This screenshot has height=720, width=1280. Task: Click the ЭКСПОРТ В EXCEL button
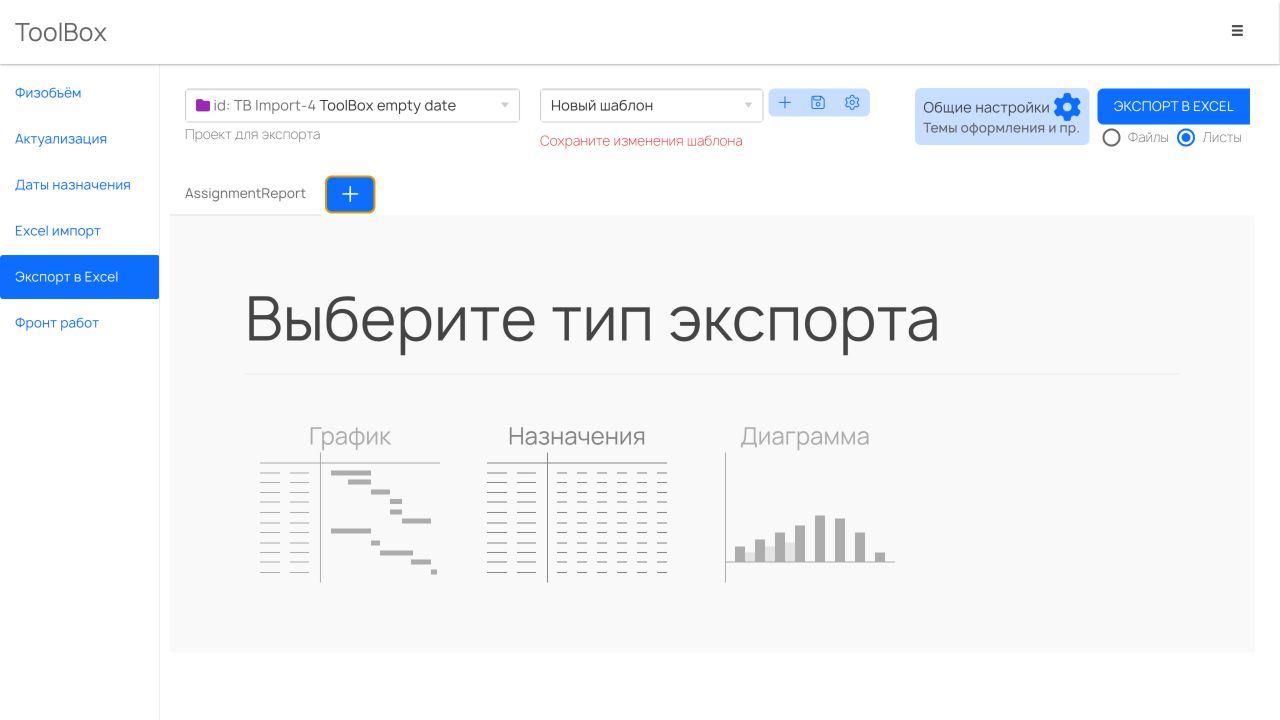(x=1173, y=106)
